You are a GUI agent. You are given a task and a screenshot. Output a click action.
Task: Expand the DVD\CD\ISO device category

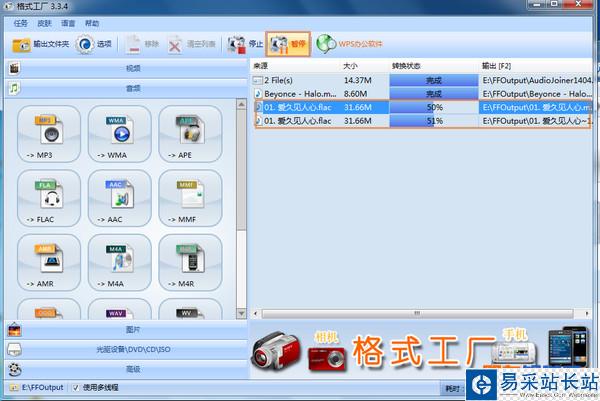127,349
